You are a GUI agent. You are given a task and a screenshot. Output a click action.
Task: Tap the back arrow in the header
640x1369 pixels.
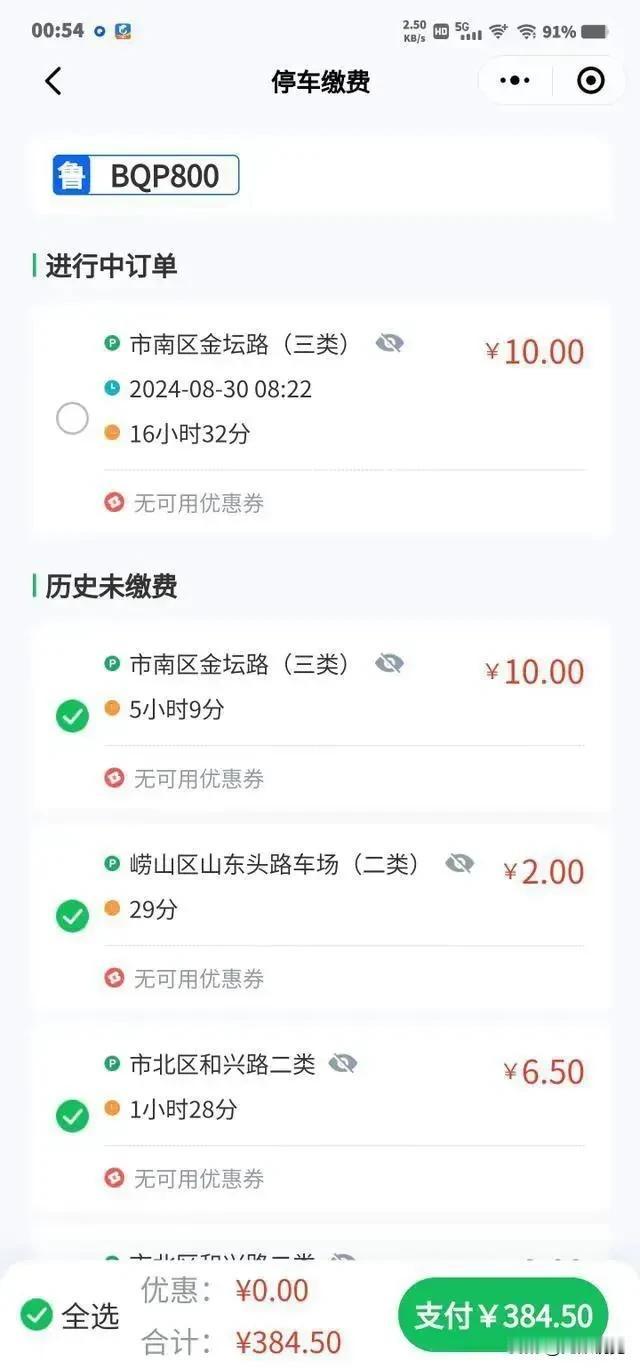[53, 81]
